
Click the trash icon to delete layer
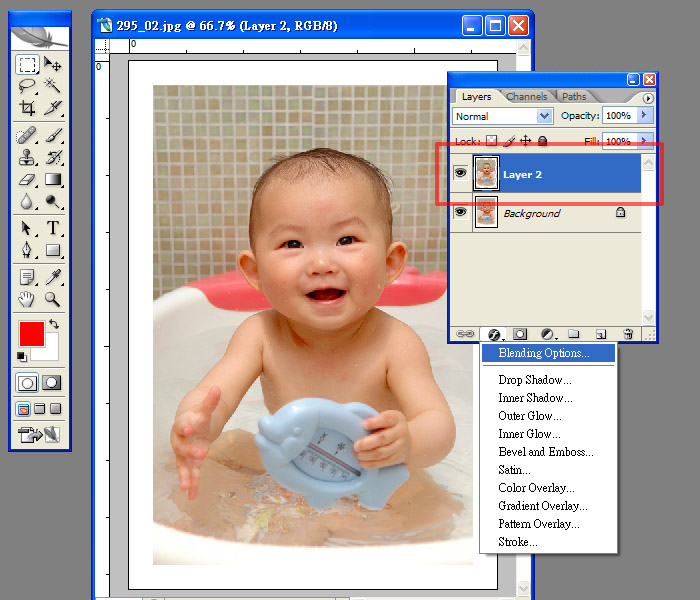628,334
